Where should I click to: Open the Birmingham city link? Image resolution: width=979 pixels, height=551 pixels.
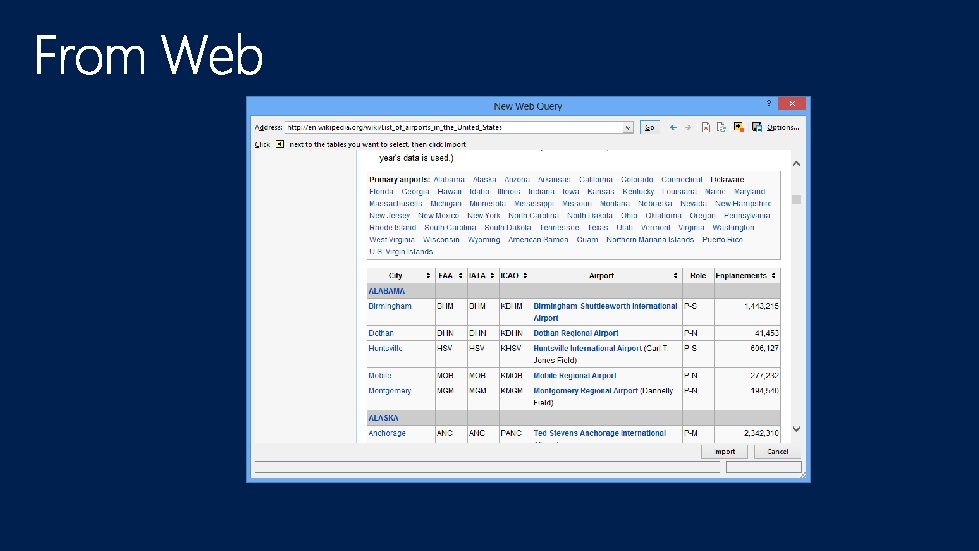[x=390, y=306]
